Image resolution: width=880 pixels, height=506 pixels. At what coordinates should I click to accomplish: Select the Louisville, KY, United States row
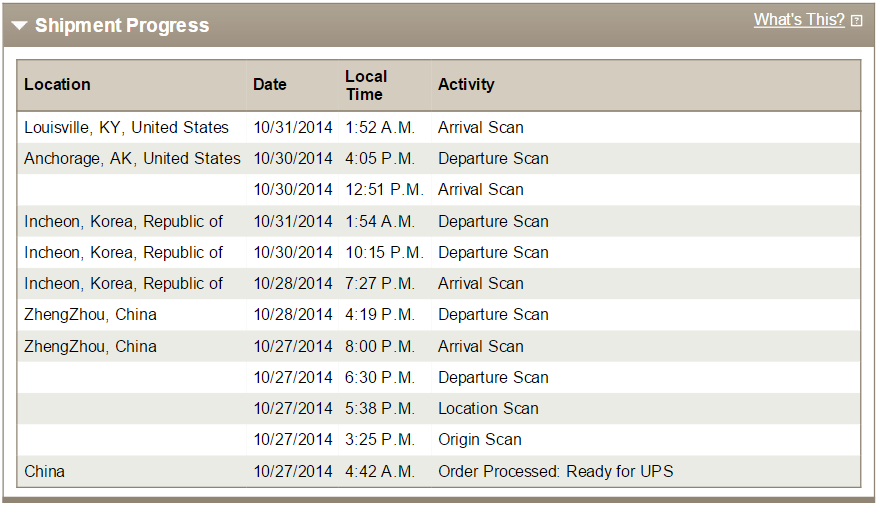tap(439, 127)
